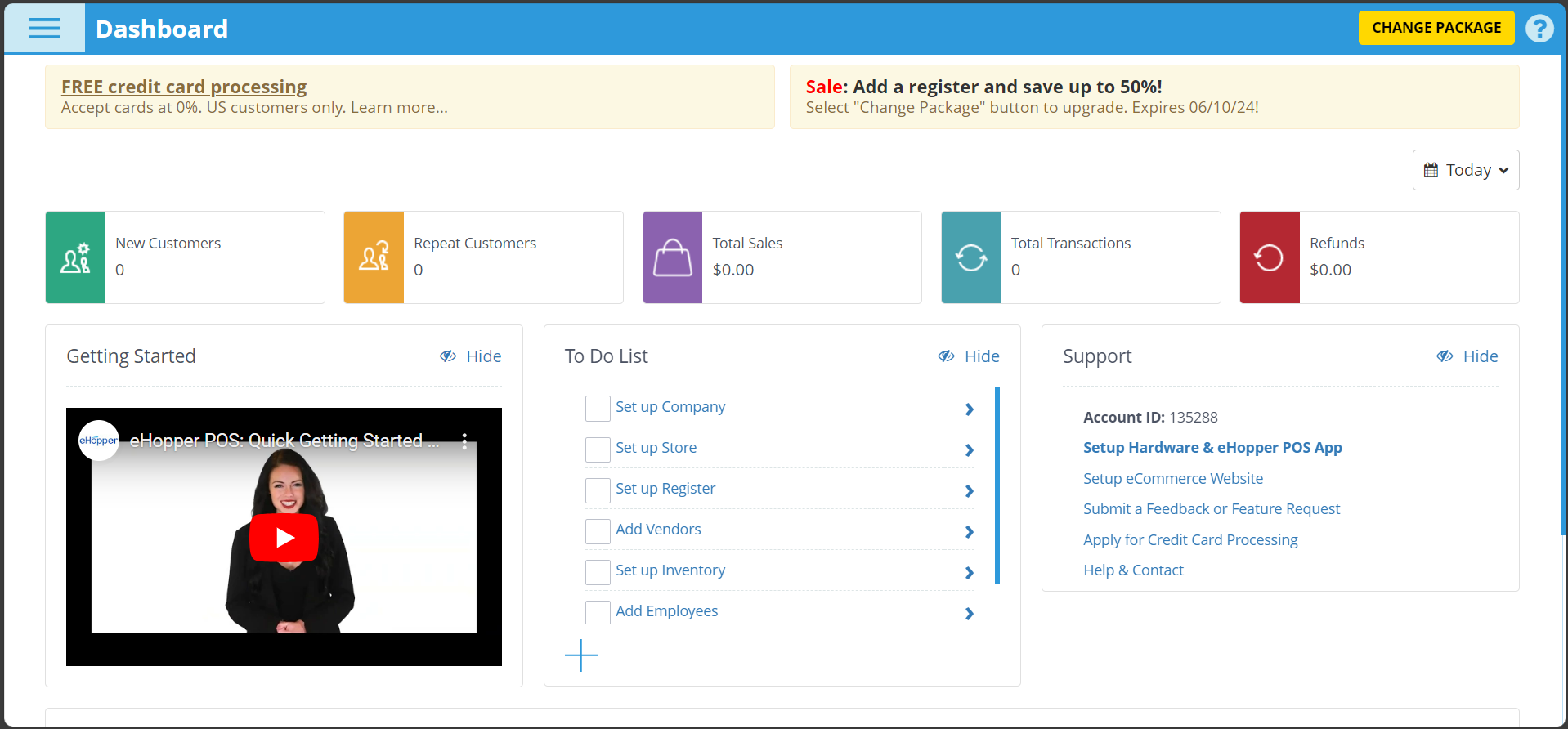Check the Set up Store checkbox
The image size is (1568, 729).
click(598, 449)
